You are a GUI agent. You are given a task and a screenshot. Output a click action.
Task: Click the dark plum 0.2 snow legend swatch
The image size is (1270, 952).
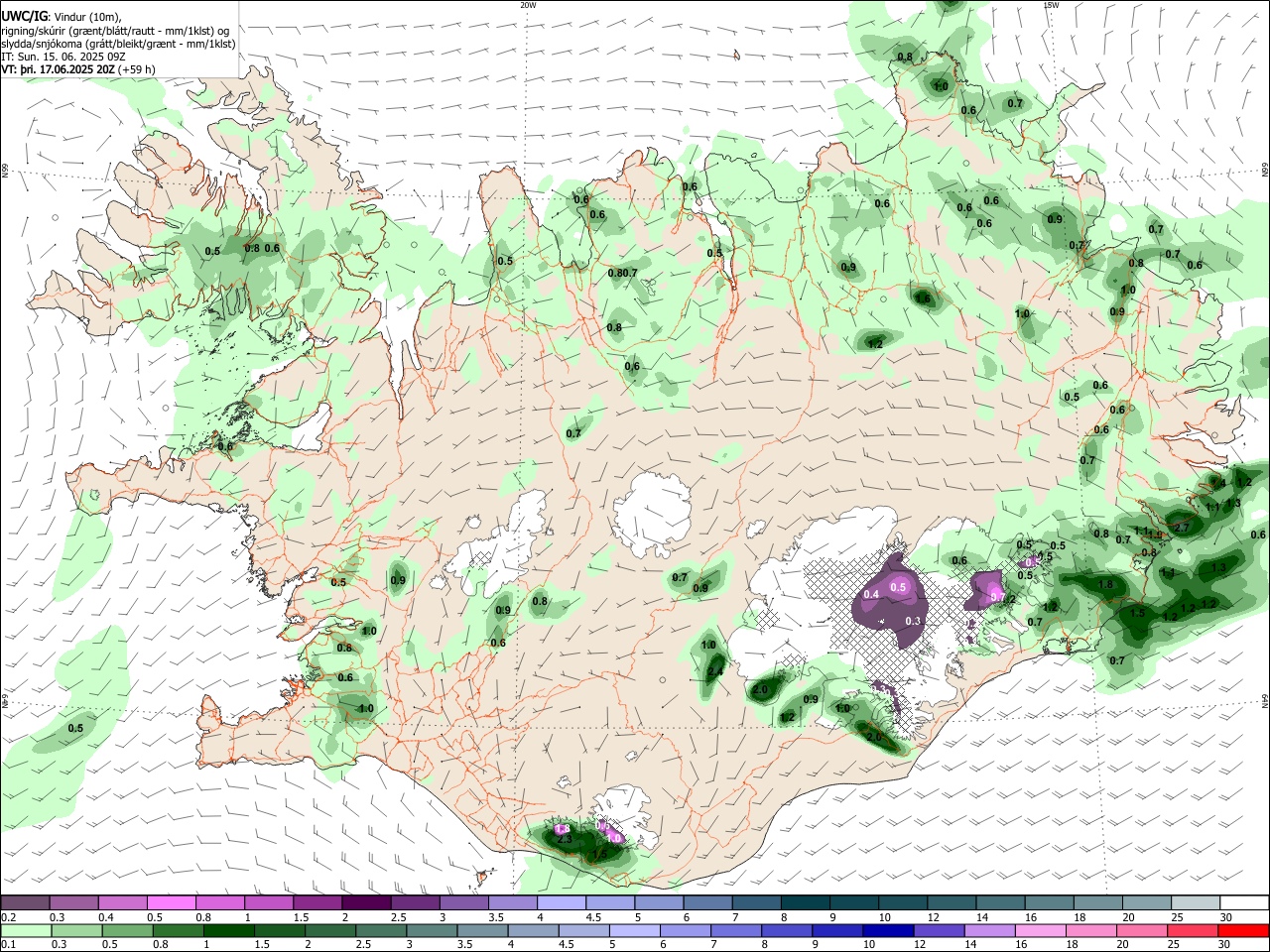coord(25,903)
